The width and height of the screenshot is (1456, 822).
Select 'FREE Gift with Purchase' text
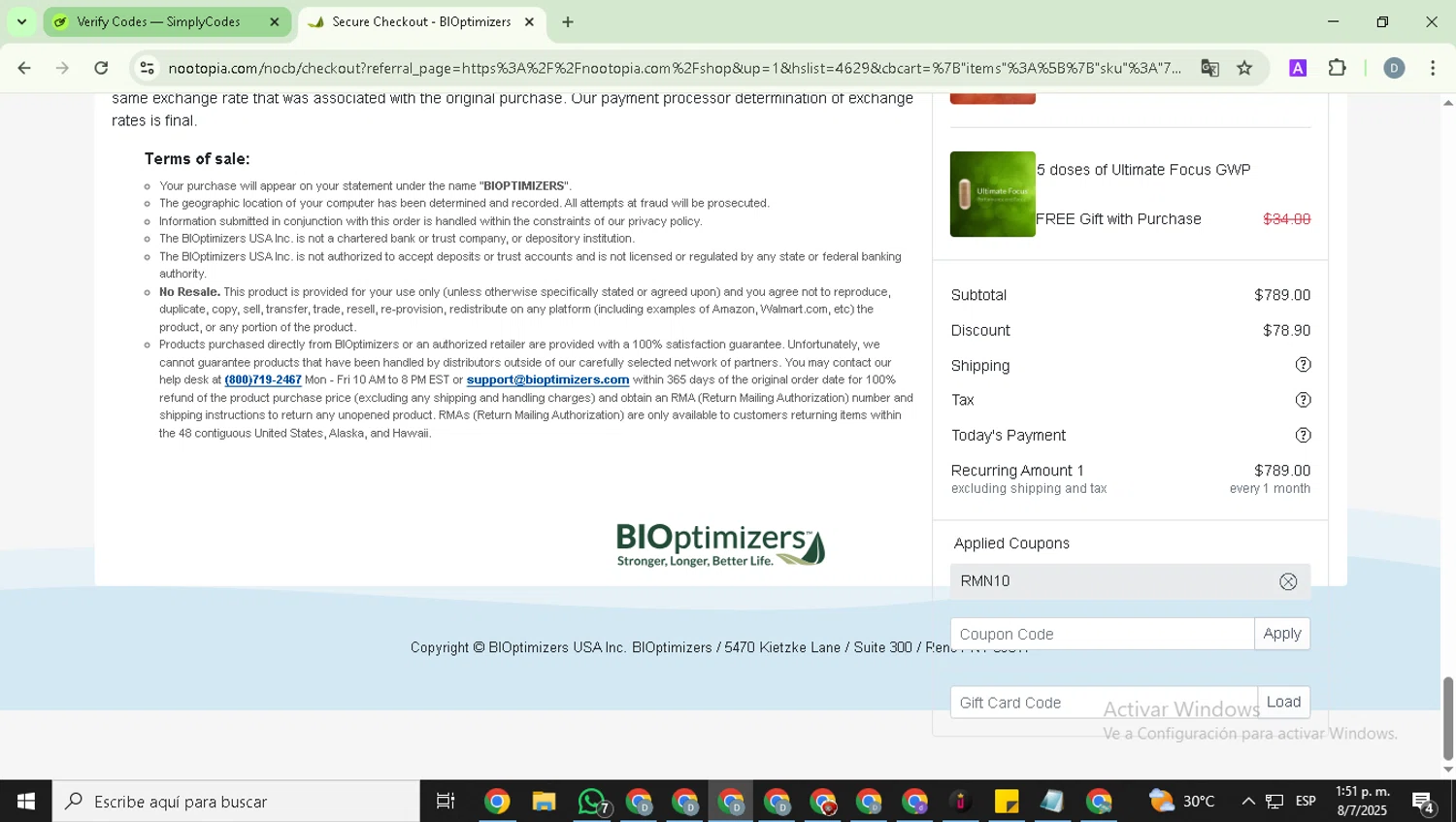(1118, 219)
